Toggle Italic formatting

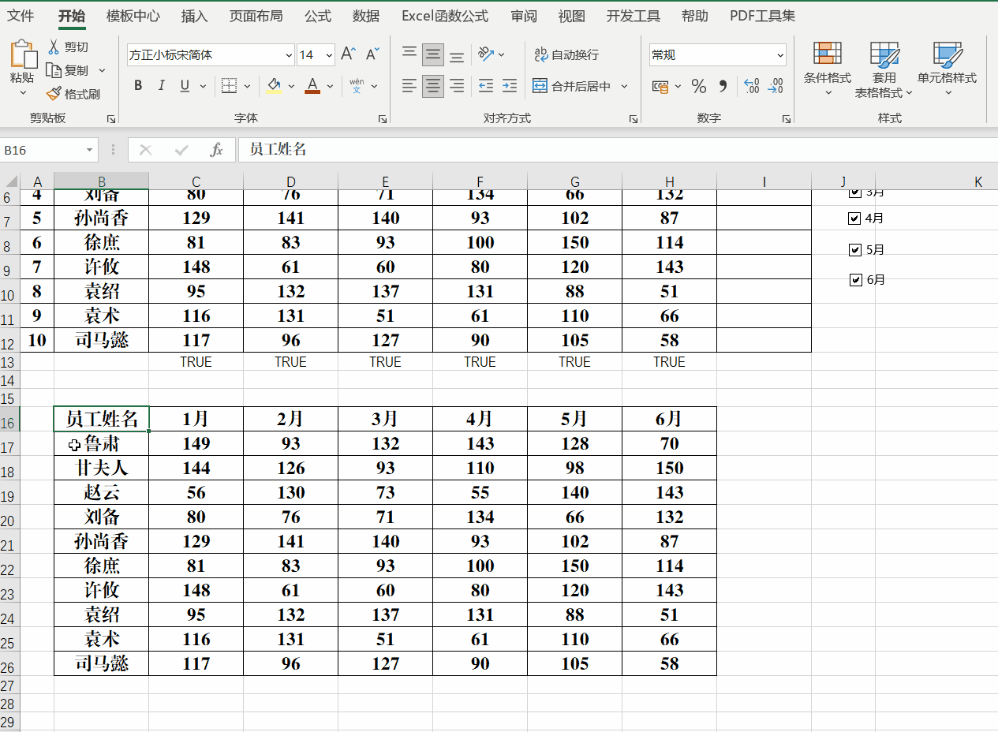pos(161,85)
